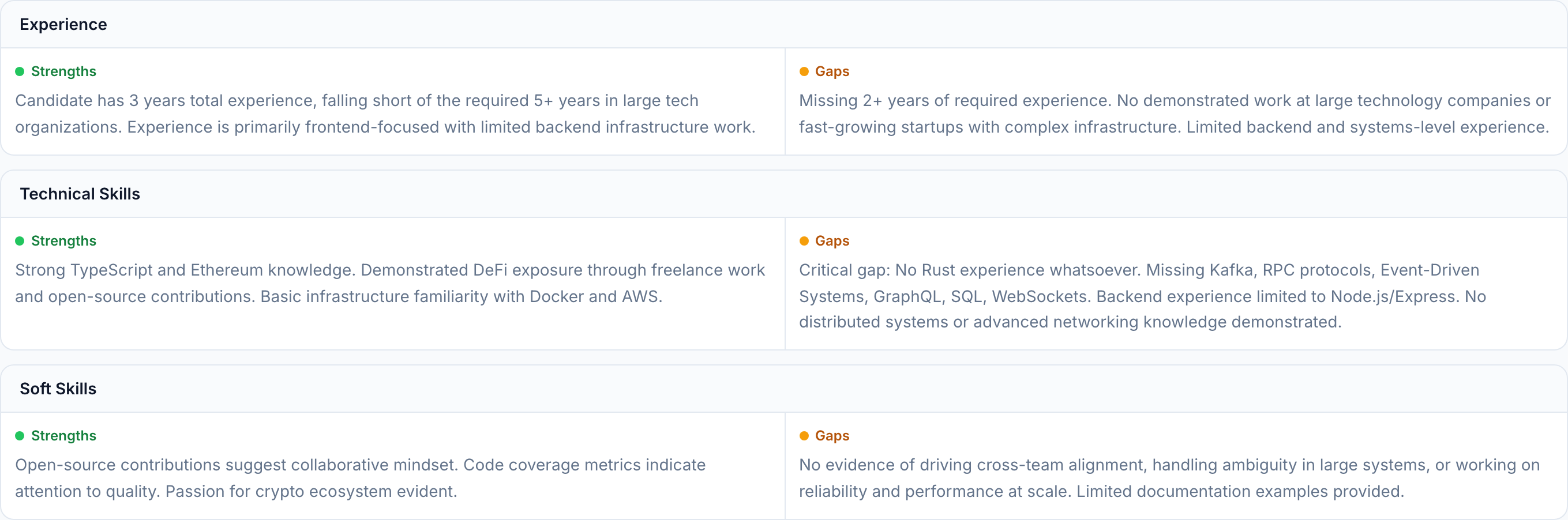The image size is (1568, 520).
Task: Select the Strengths label under Soft Skills
Action: (63, 435)
